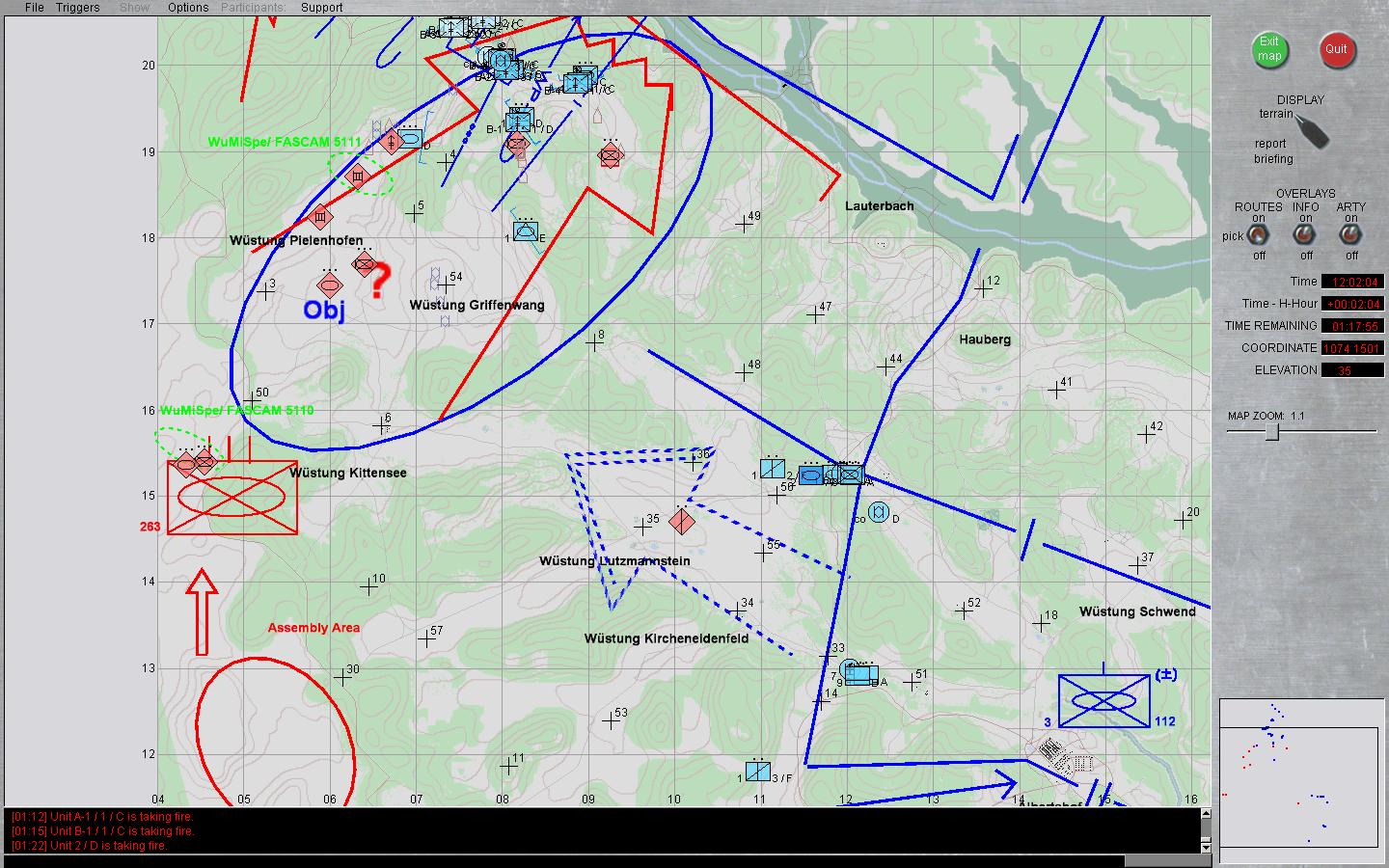Switch the INFO overlay off

click(1305, 257)
